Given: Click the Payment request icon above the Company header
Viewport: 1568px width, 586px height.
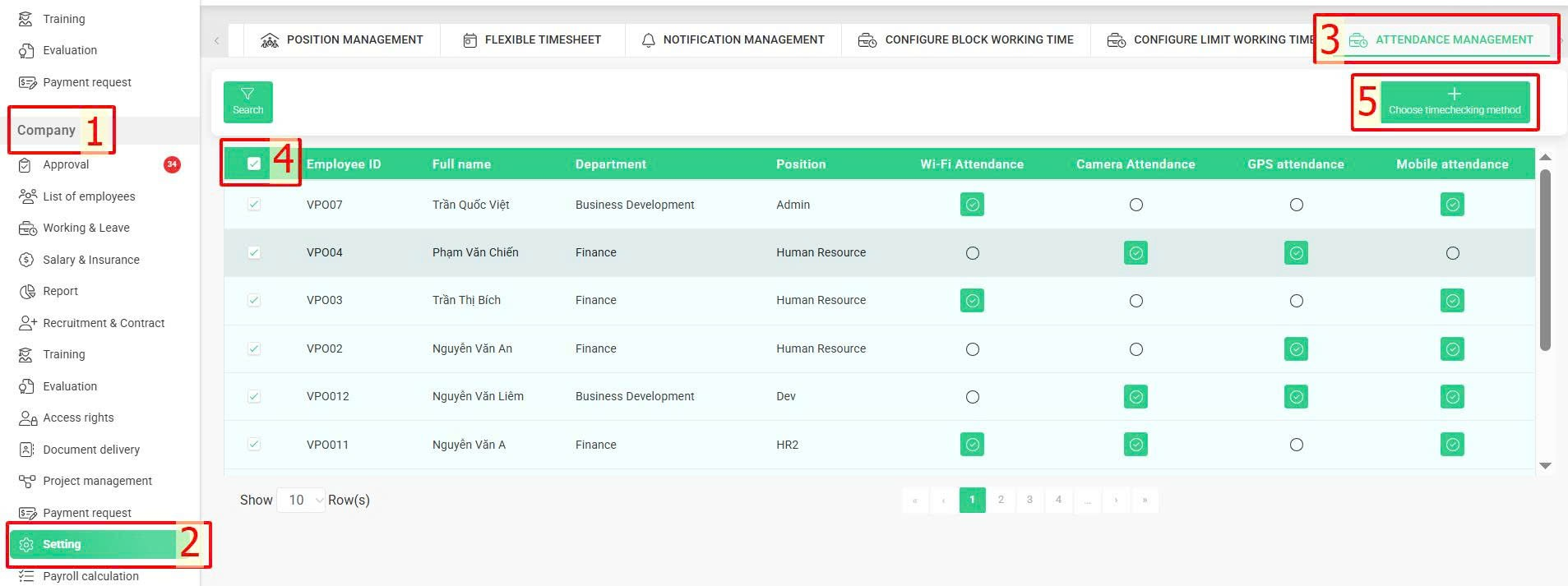Looking at the screenshot, I should tap(27, 82).
